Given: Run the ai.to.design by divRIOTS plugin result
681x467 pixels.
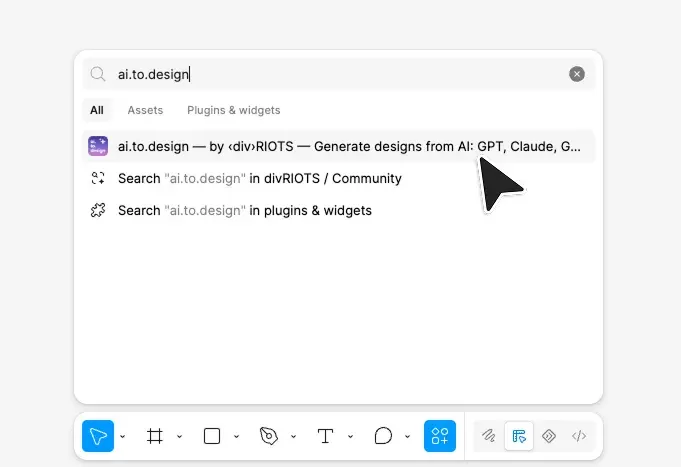Looking at the screenshot, I should coord(339,146).
